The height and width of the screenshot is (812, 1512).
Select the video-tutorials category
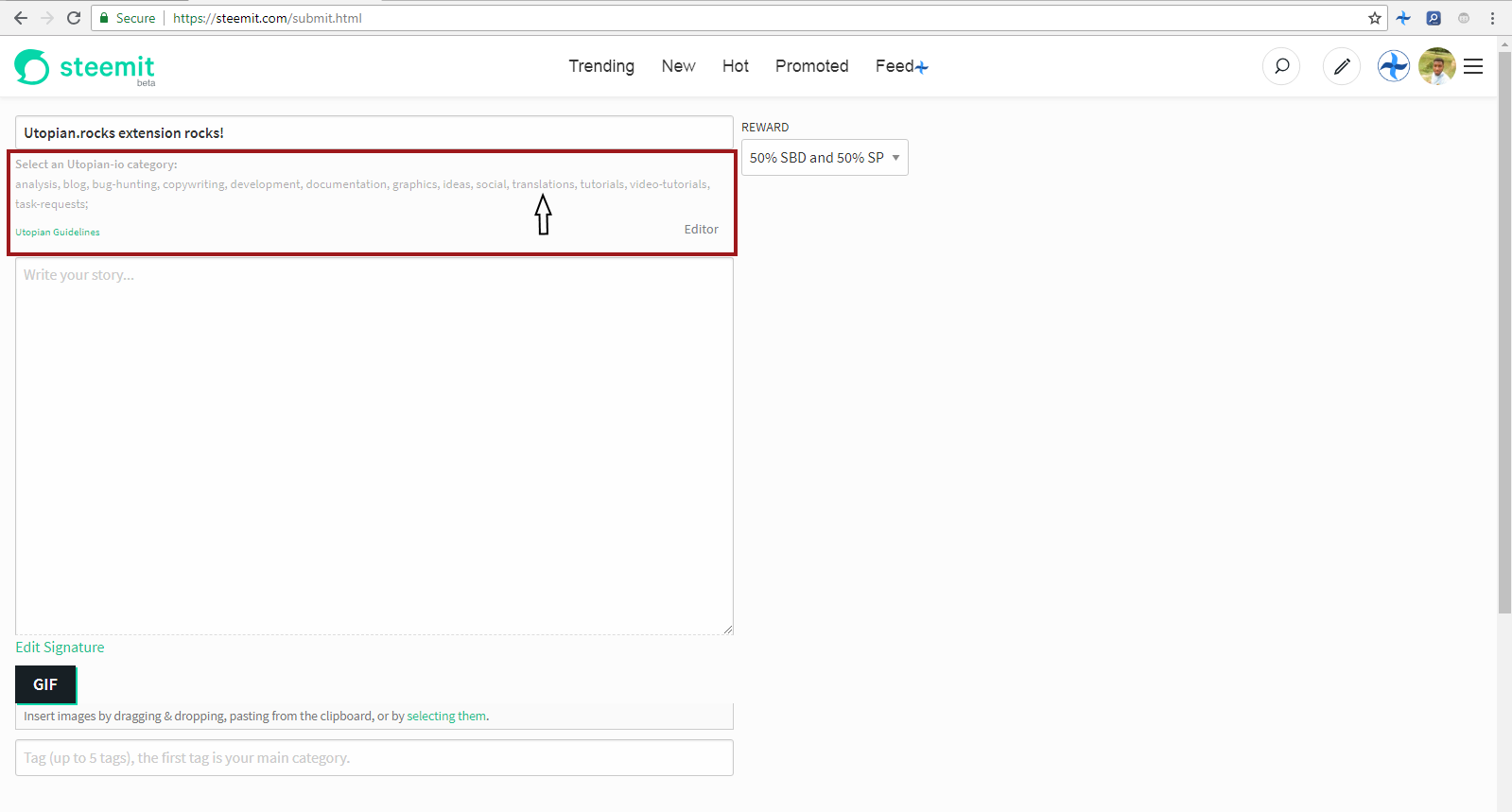tap(669, 184)
